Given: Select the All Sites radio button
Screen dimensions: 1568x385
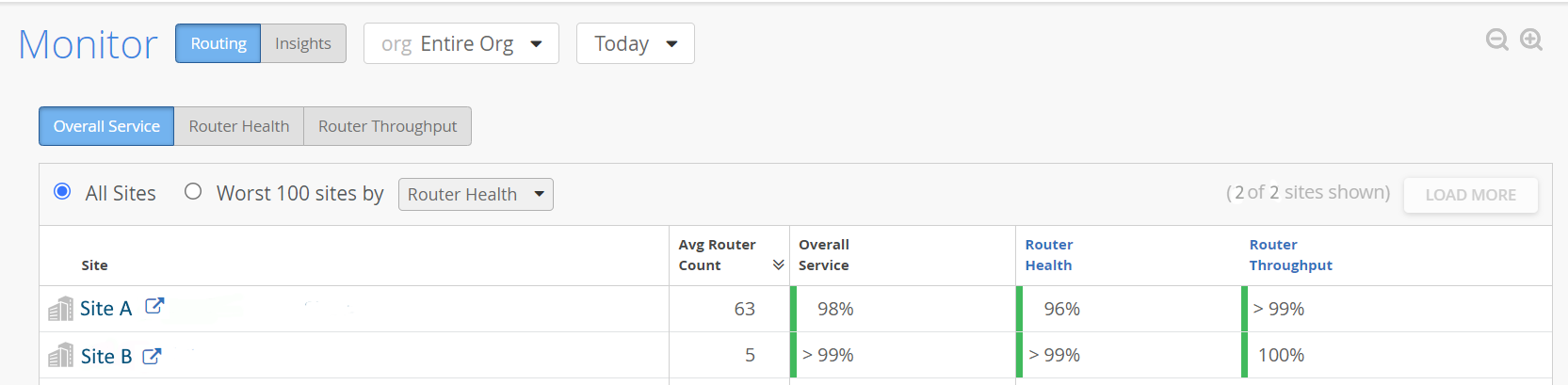Looking at the screenshot, I should (x=62, y=192).
